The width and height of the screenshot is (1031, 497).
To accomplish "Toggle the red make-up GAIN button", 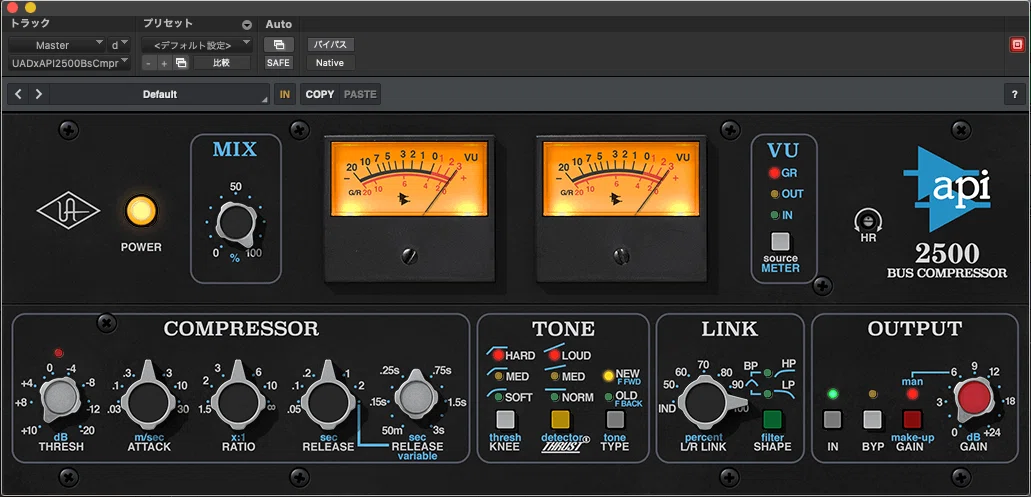I will pos(912,419).
